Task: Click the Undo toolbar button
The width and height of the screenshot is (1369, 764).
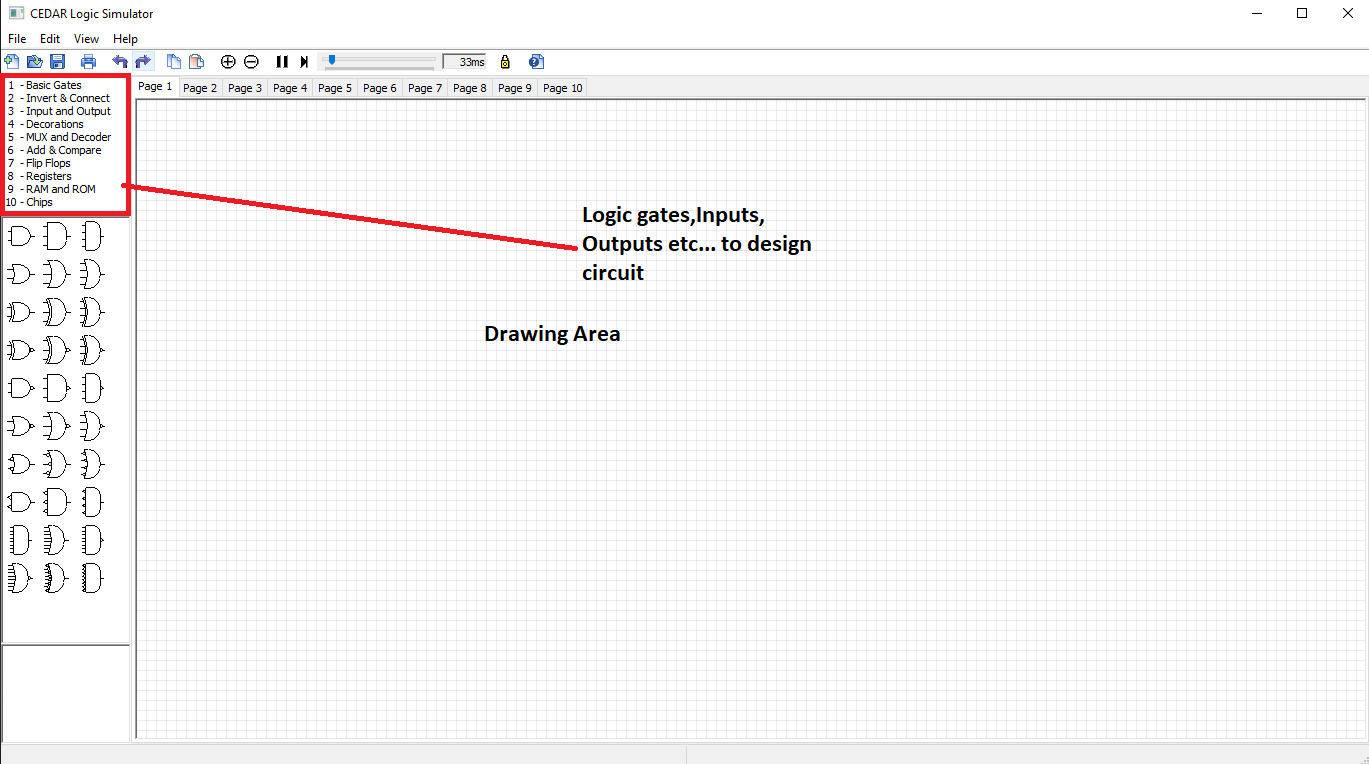Action: [120, 61]
